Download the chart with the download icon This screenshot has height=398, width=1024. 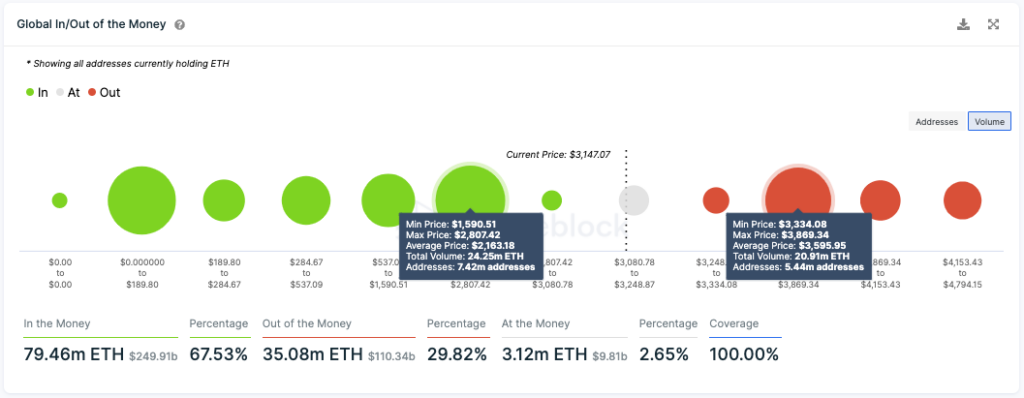tap(963, 25)
